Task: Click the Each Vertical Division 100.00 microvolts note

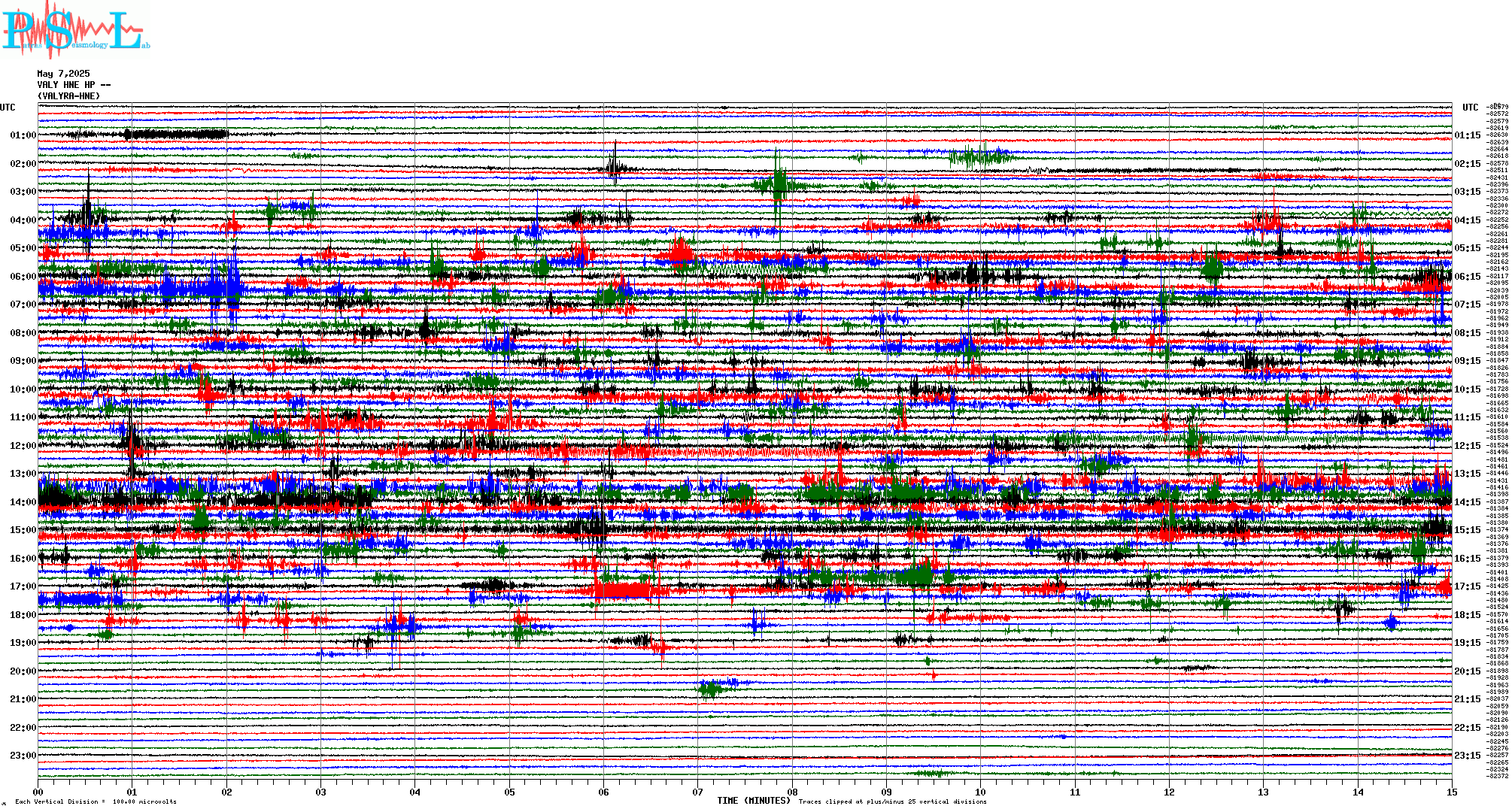Action: pyautogui.click(x=96, y=801)
